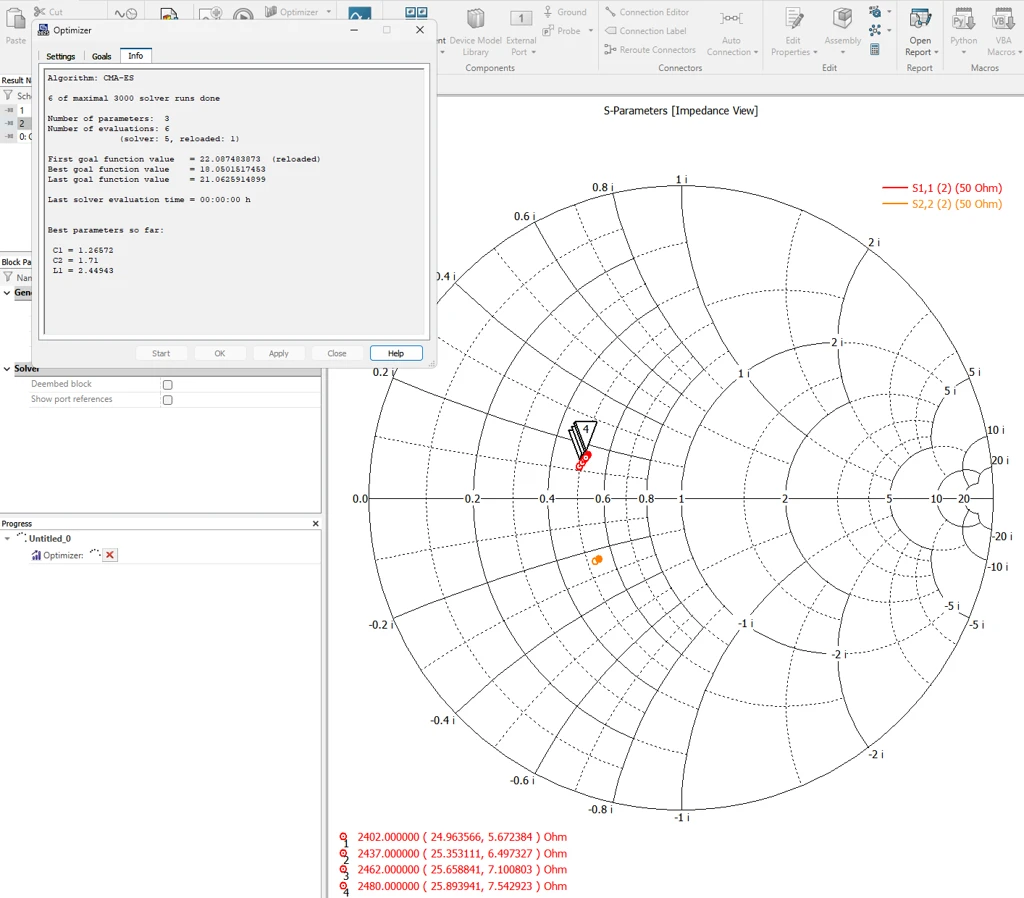Click the Python macros icon

point(963,18)
